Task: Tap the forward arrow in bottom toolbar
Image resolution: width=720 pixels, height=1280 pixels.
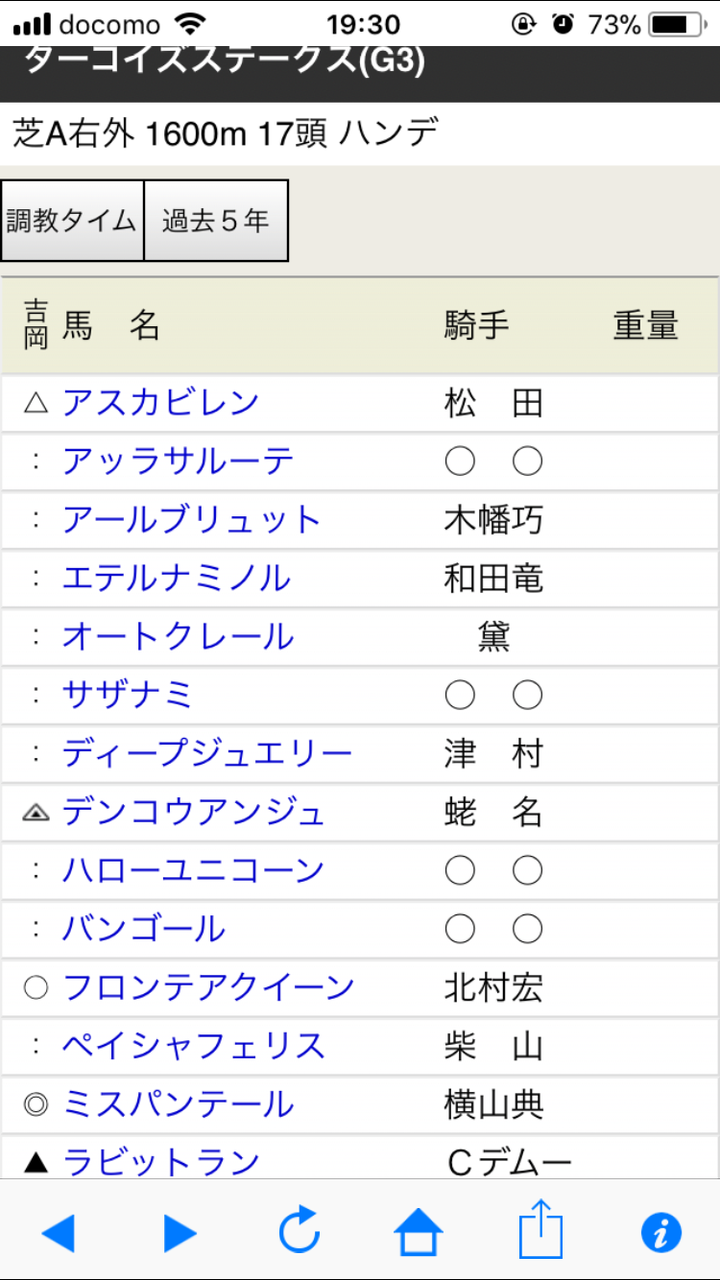Action: 180,1232
